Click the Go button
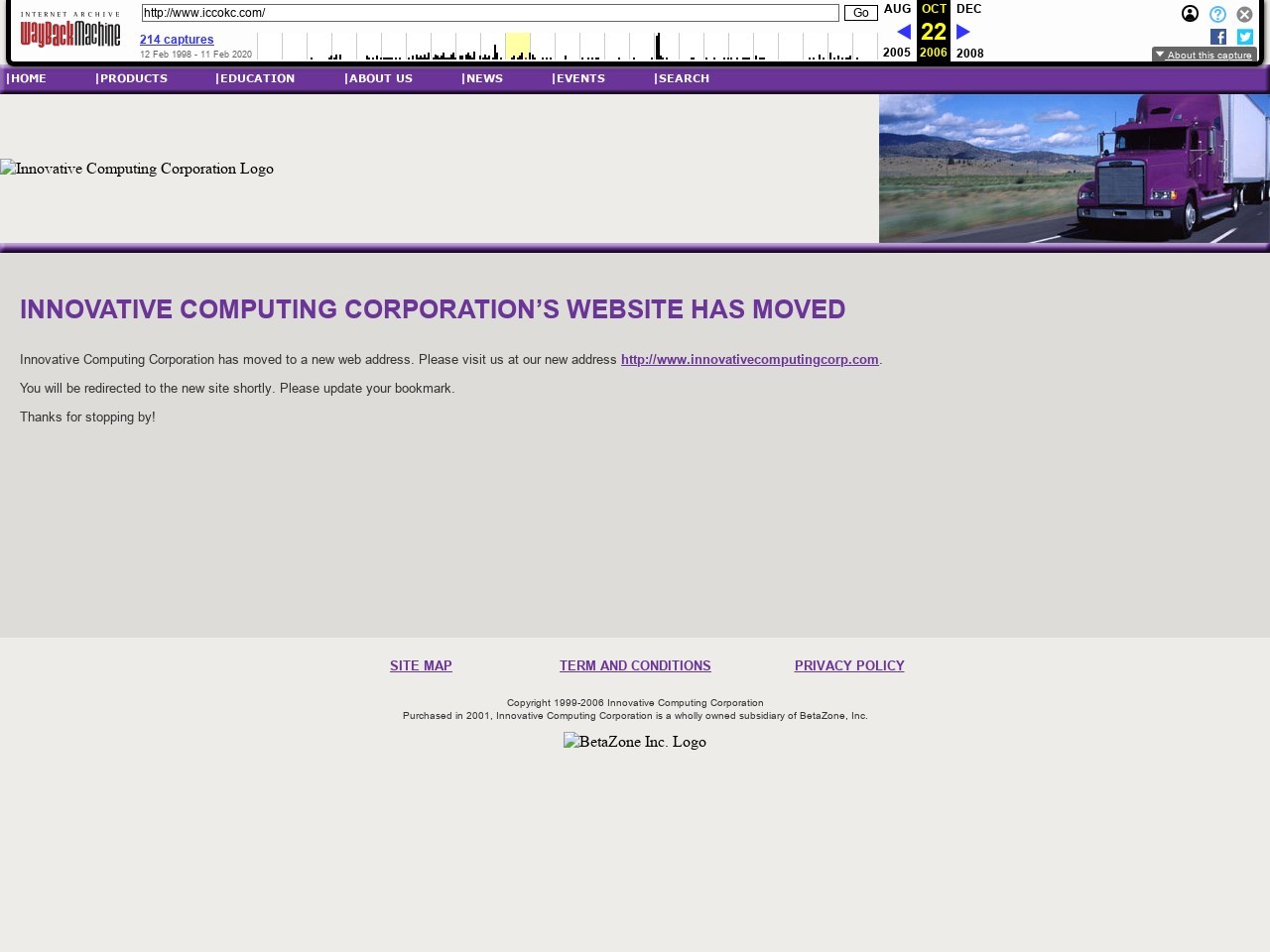The width and height of the screenshot is (1270, 952). [860, 13]
